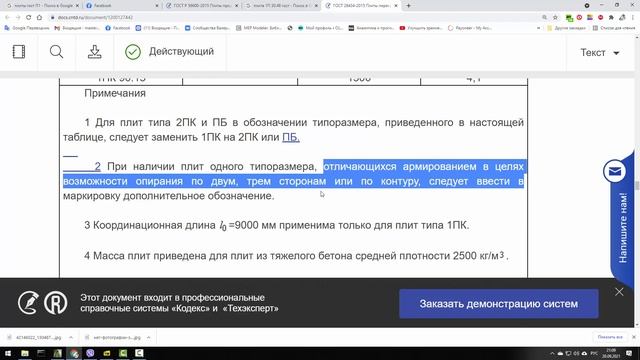This screenshot has width=640, height=360.
Task: Click the note 3 Координационная длина text
Action: pos(277,225)
